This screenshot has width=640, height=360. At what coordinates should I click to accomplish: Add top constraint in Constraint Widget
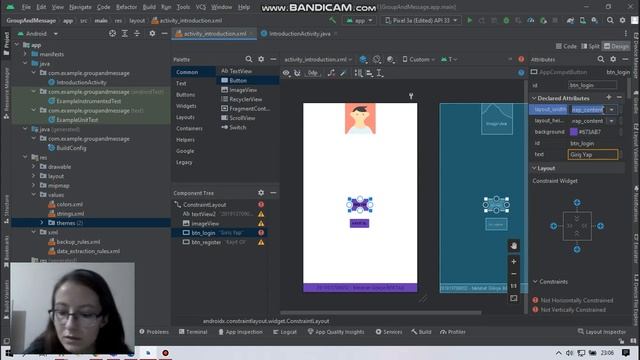click(x=577, y=202)
